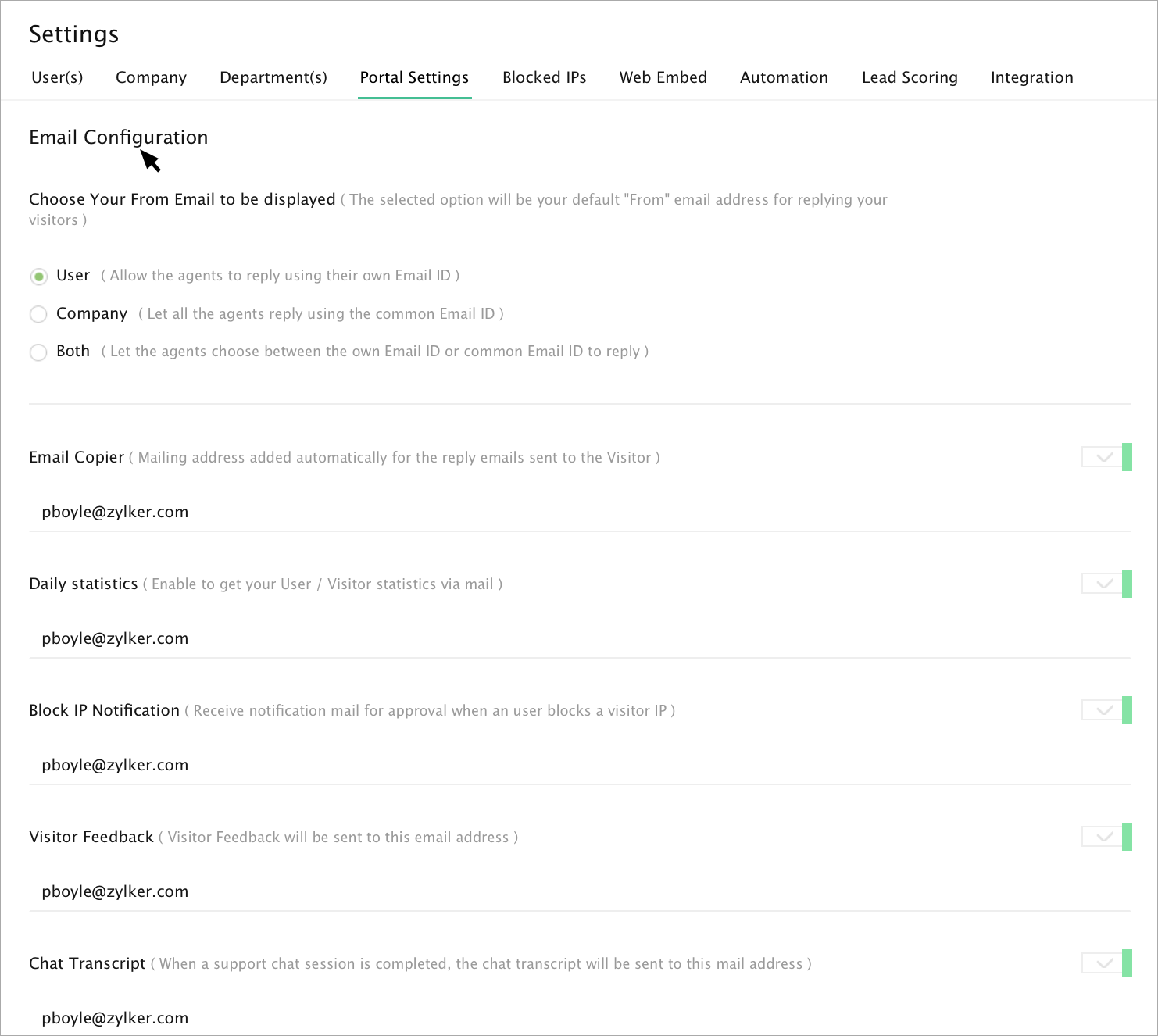Disable the Daily statistics toggle
This screenshot has width=1158, height=1036.
[x=1106, y=584]
